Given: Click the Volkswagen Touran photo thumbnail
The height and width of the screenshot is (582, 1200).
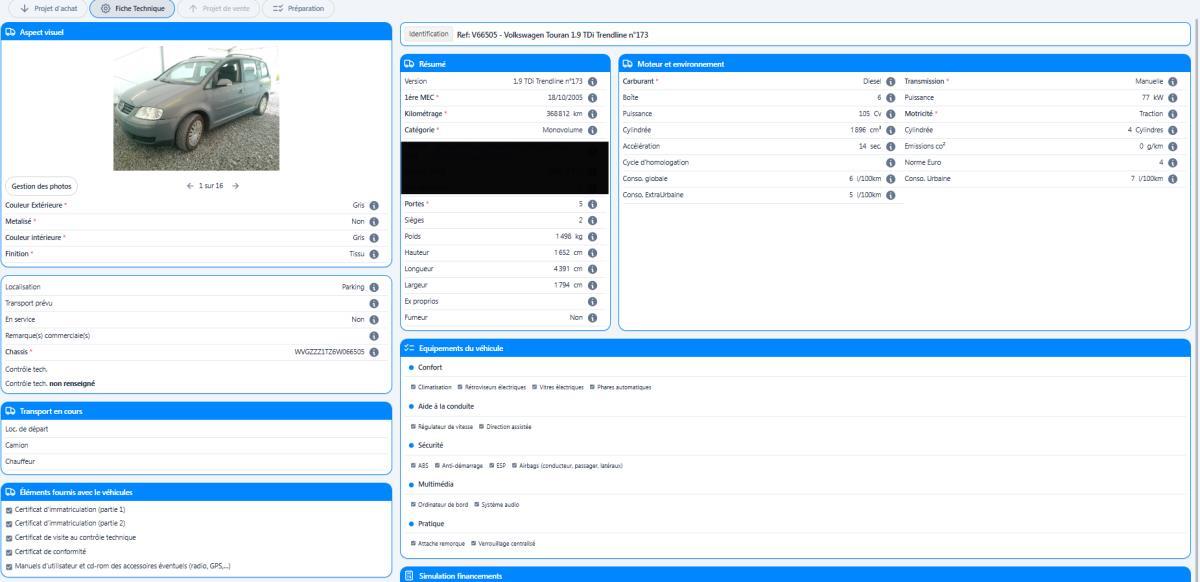Looking at the screenshot, I should [196, 109].
